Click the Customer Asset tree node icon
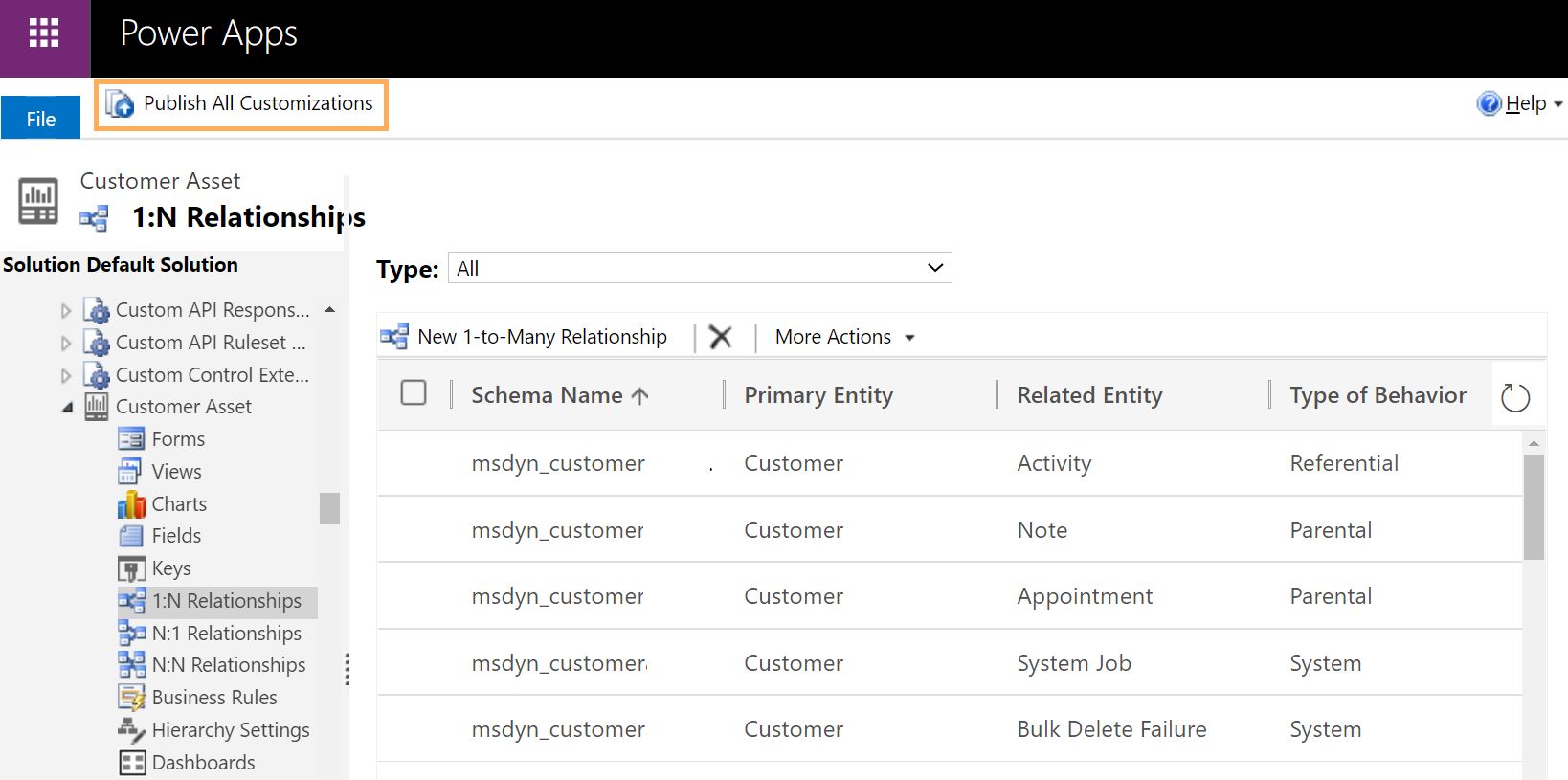The image size is (1568, 780). pos(97,407)
